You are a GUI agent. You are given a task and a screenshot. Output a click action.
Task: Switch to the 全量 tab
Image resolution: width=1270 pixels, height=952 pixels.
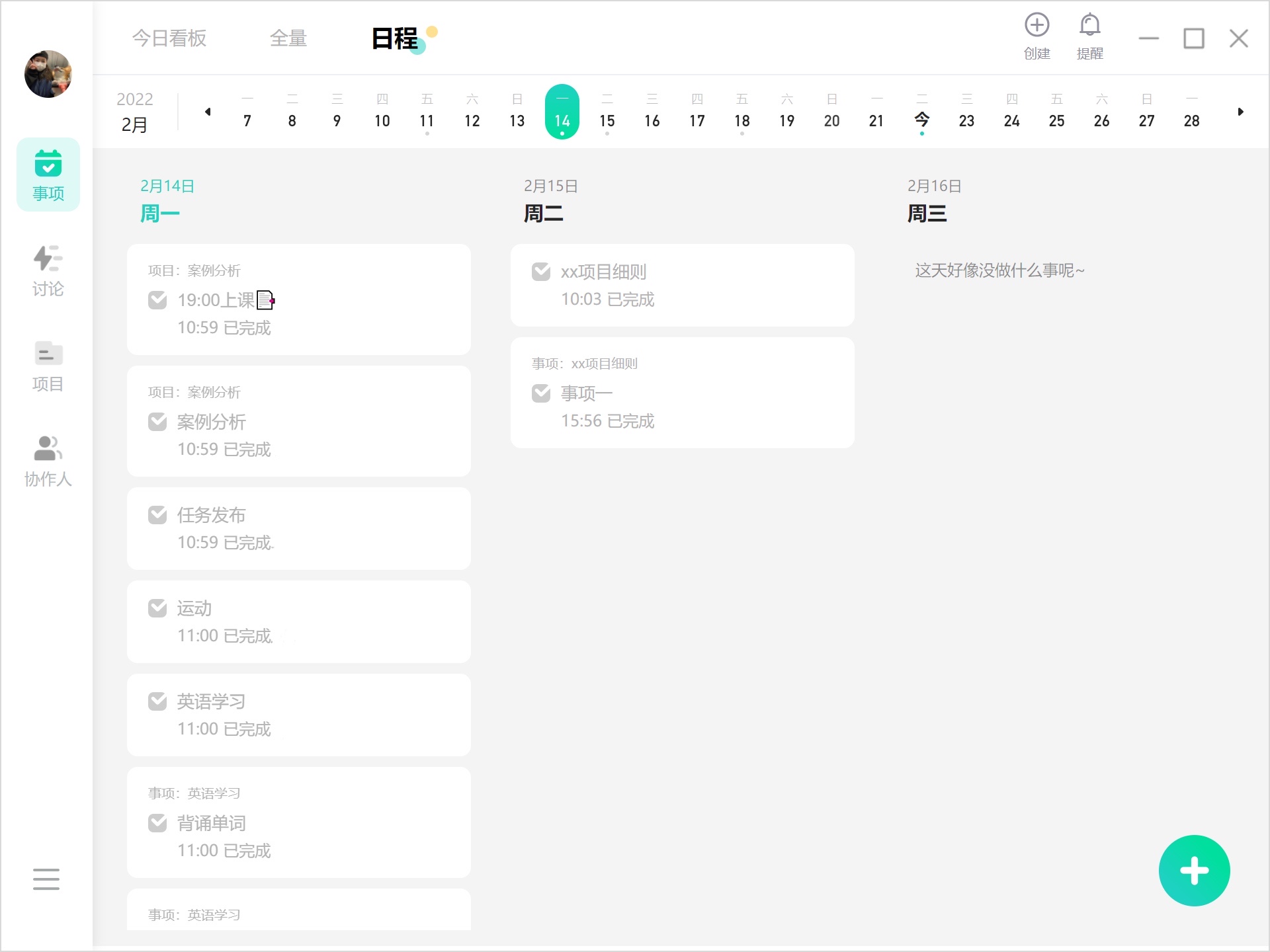tap(288, 38)
